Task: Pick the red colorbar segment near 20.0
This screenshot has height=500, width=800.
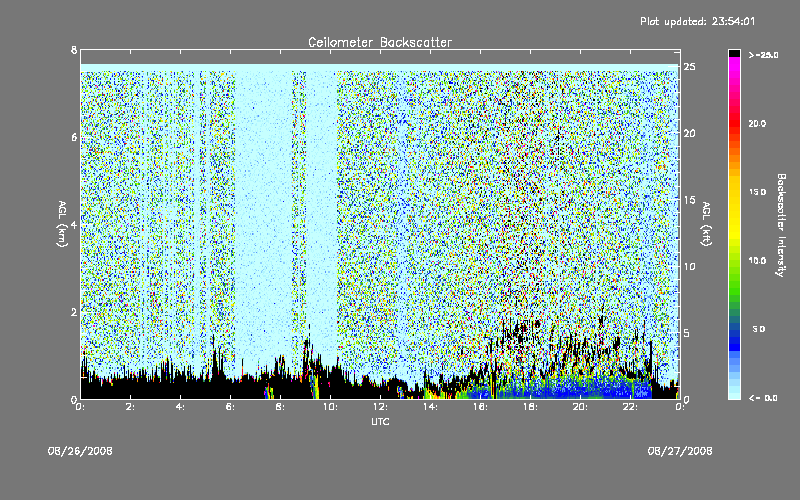Action: 734,123
